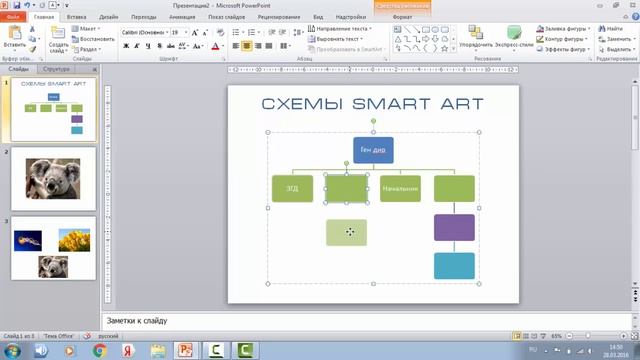Open Align Text (Выровнять текст) dropdown
640x360 pixels.
coord(335,39)
